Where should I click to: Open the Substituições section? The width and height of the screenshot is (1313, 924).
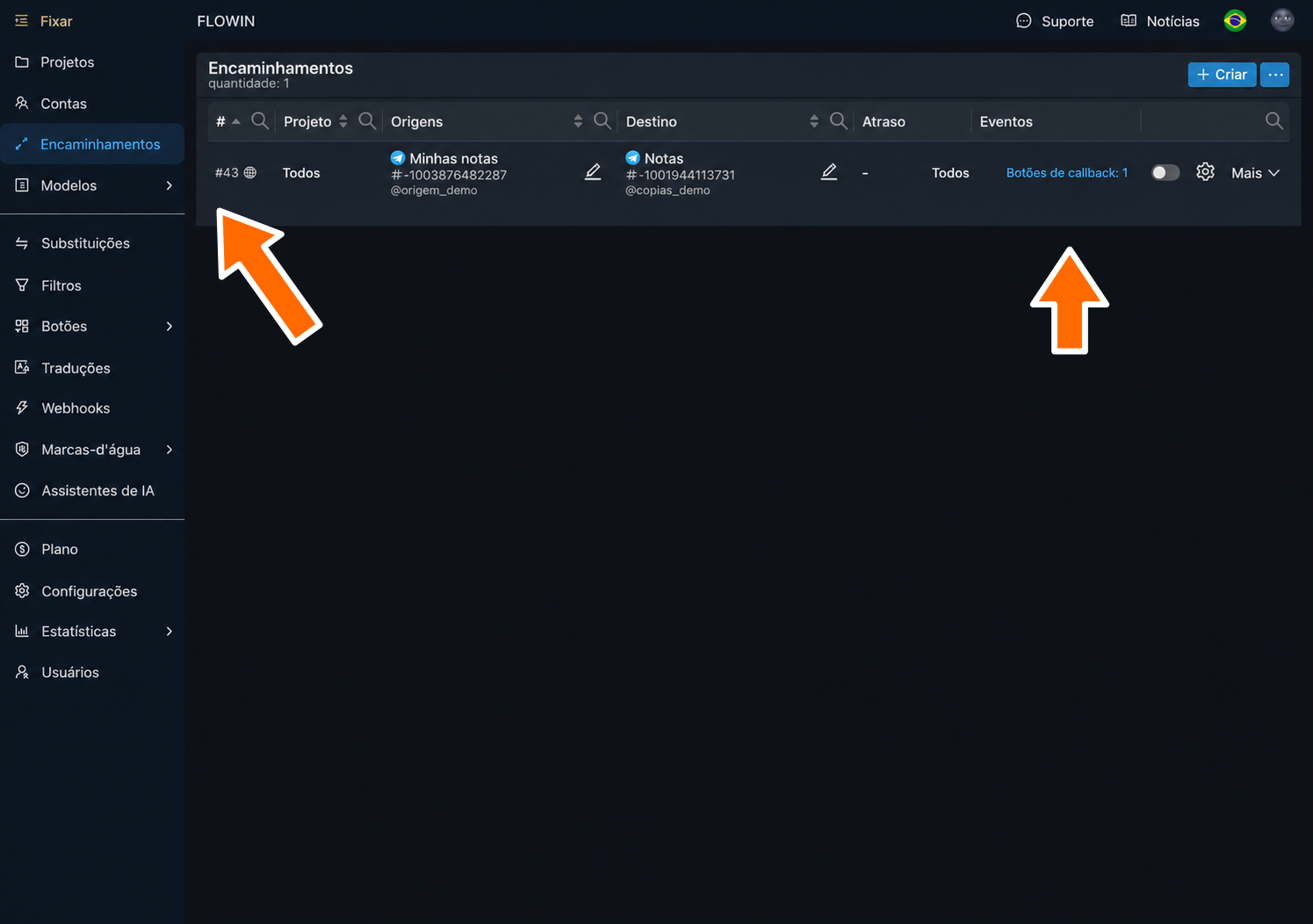[92, 243]
